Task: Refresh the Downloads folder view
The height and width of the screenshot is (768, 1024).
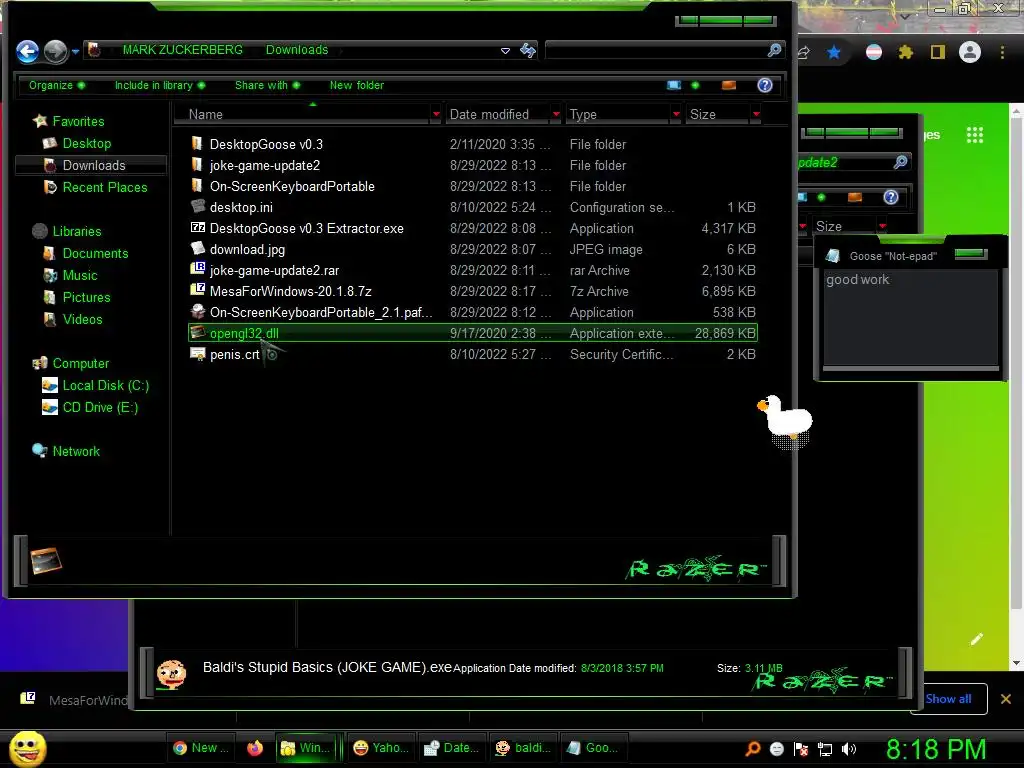Action: (x=528, y=50)
